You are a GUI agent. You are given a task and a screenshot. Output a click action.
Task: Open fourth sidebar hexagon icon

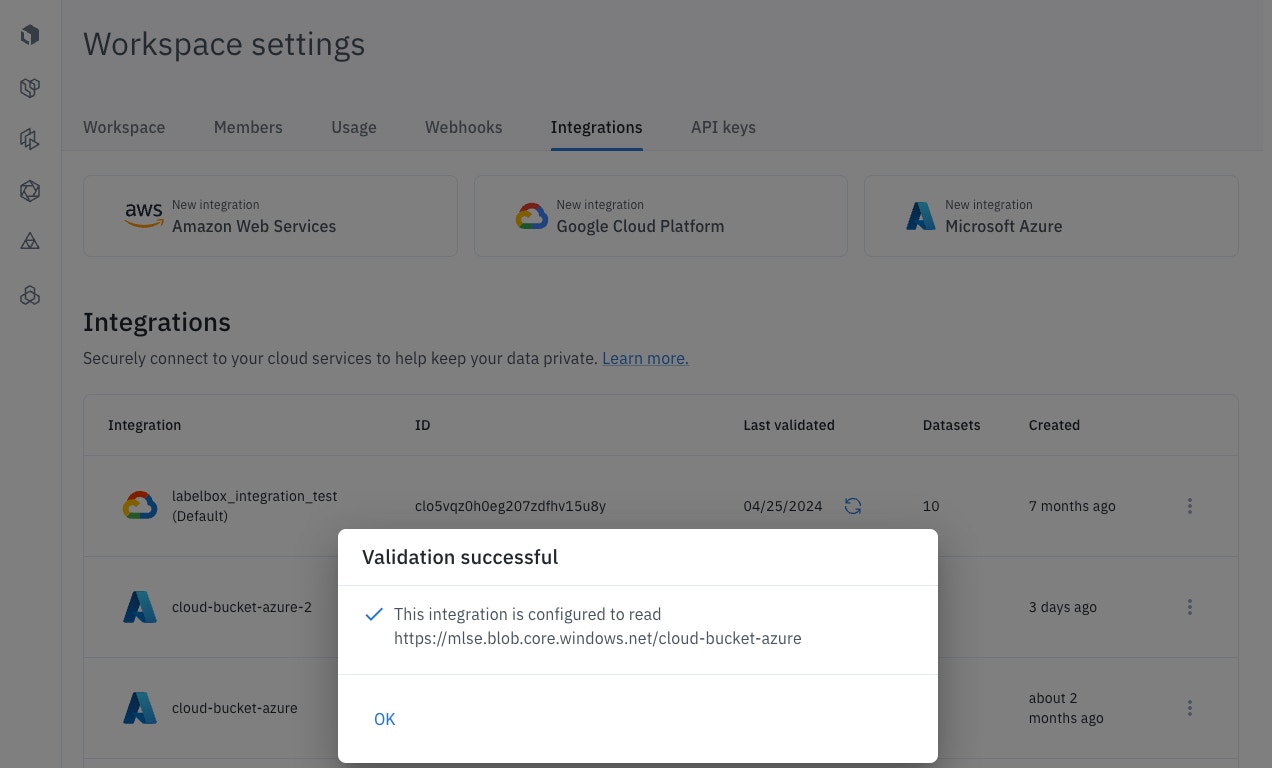click(x=30, y=190)
